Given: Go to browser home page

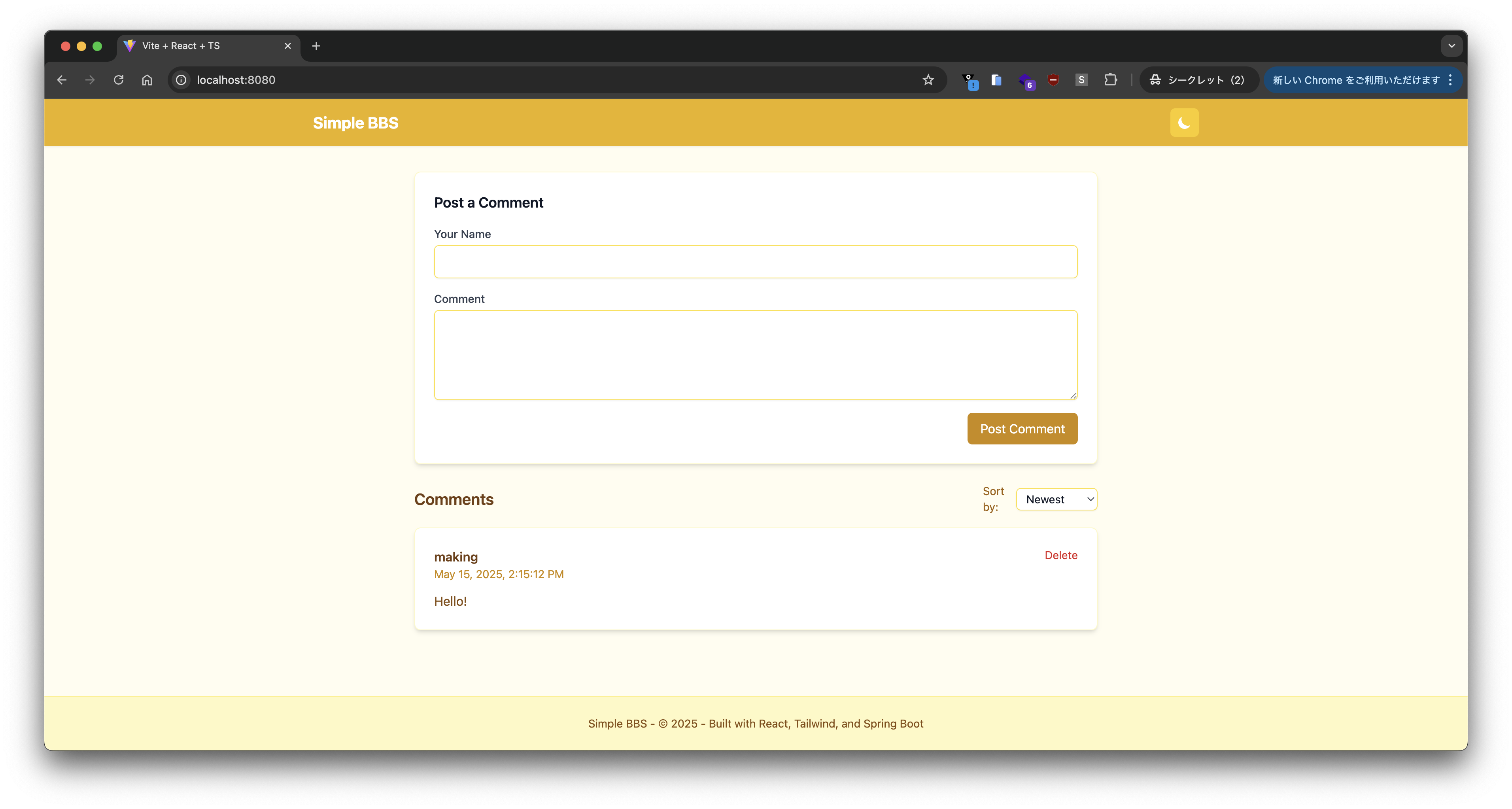Looking at the screenshot, I should 147,80.
